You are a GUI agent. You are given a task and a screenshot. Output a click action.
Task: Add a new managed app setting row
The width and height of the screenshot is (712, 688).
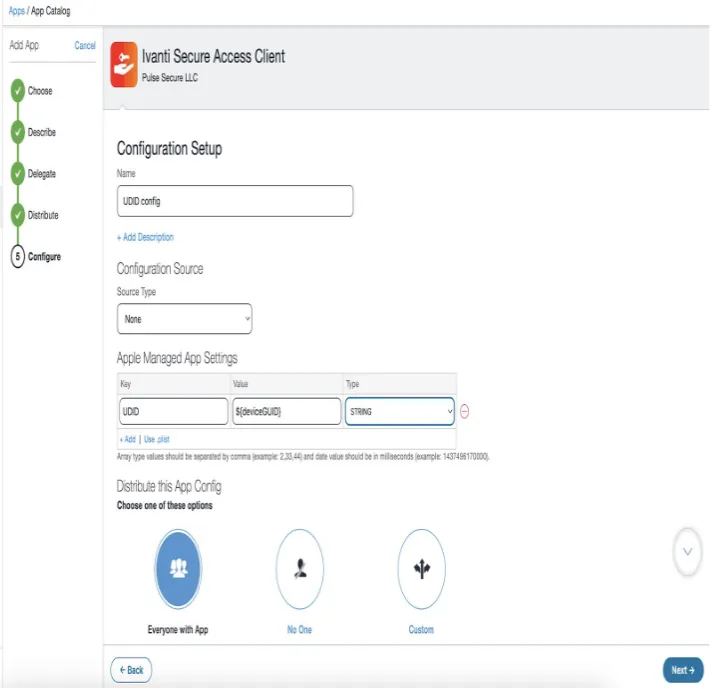[128, 439]
